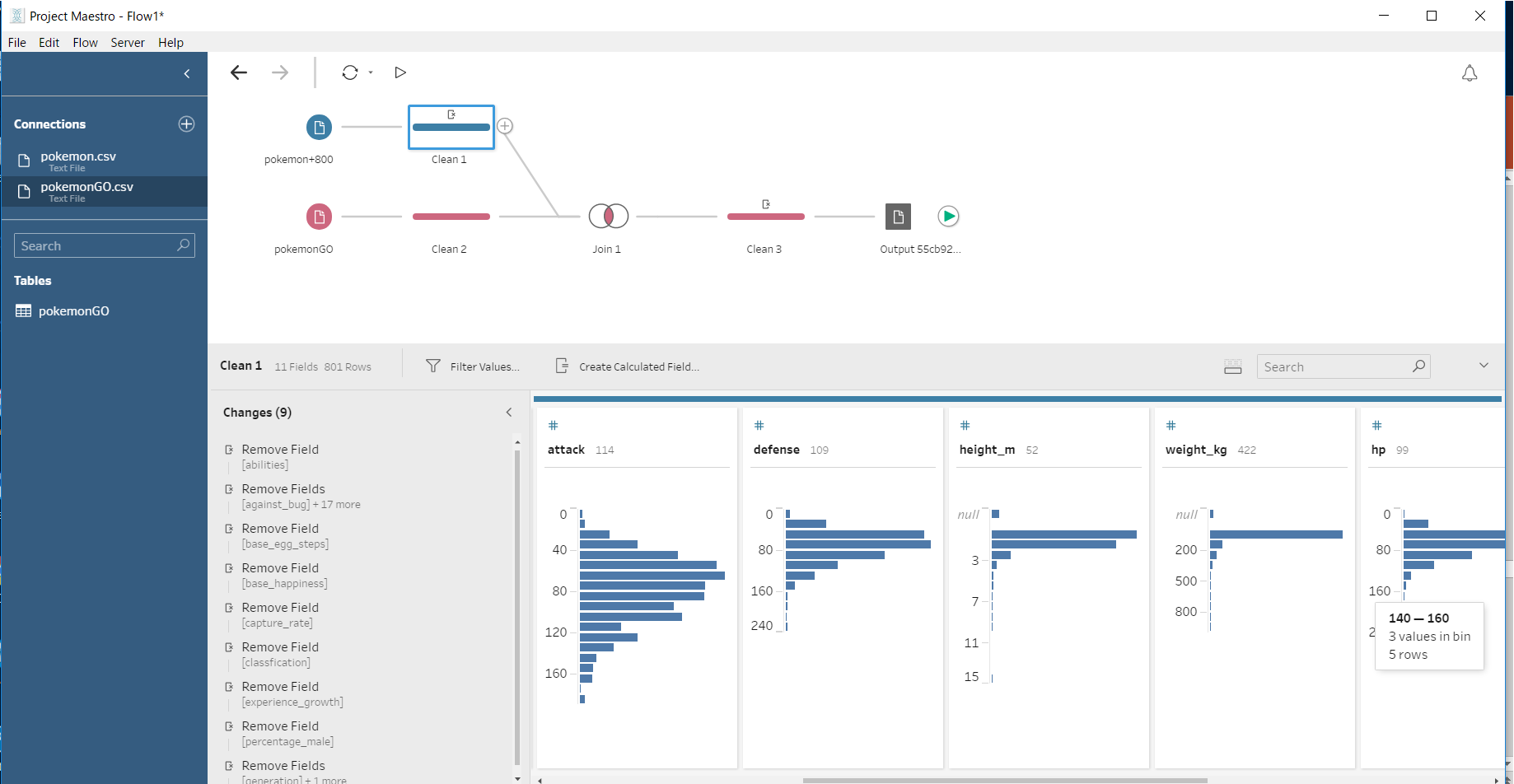Select the Join 1 step

click(x=609, y=217)
